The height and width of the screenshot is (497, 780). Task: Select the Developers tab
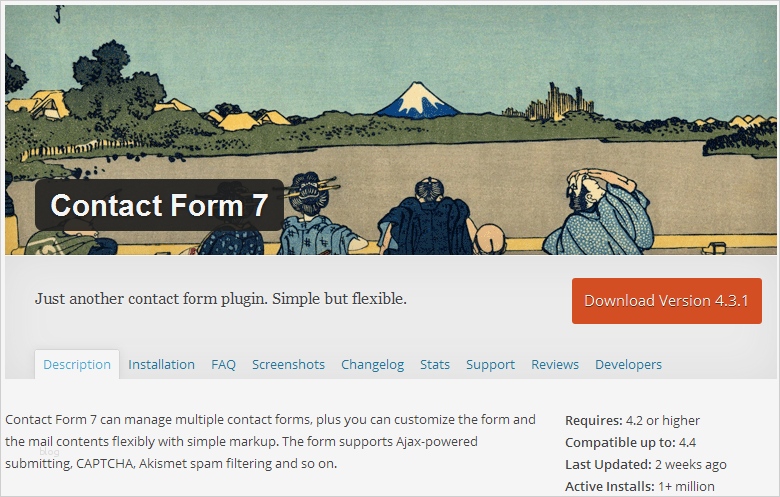(628, 364)
